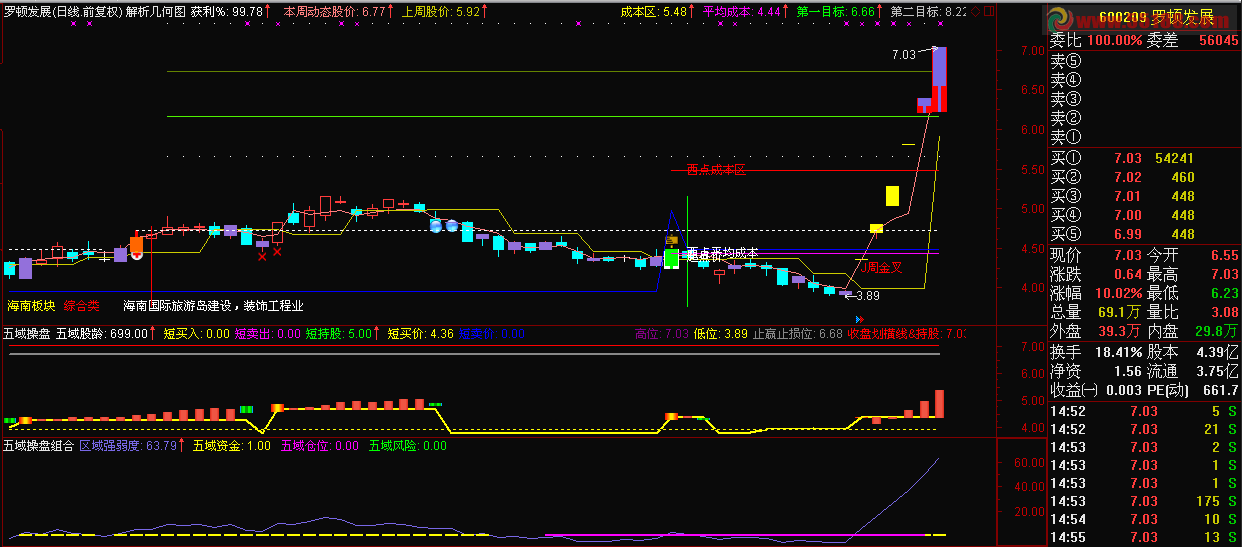1242x547 pixels.
Task: Click the 换手 18.41% value
Action: point(1117,352)
